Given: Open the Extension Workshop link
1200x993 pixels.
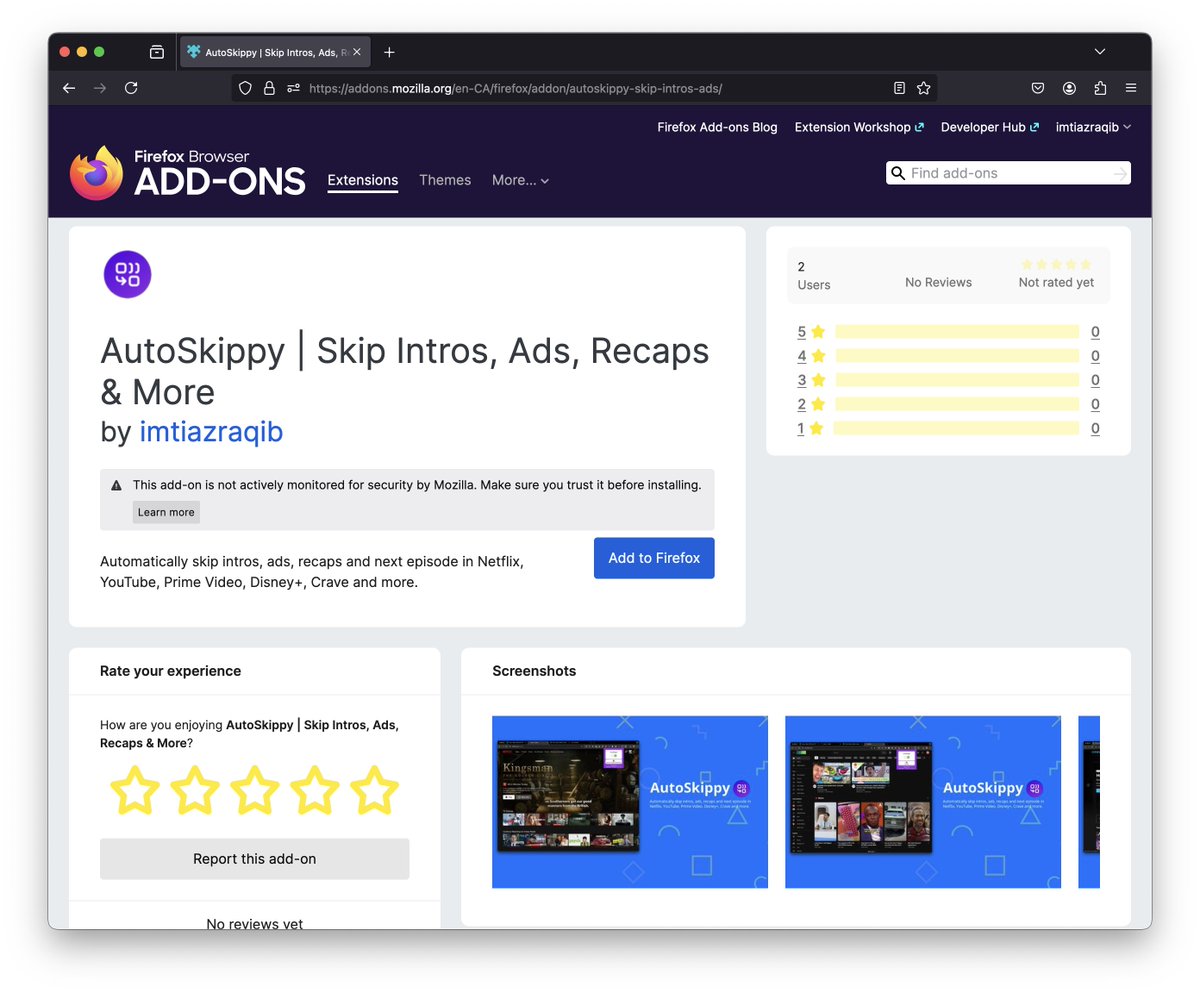Looking at the screenshot, I should 859,127.
